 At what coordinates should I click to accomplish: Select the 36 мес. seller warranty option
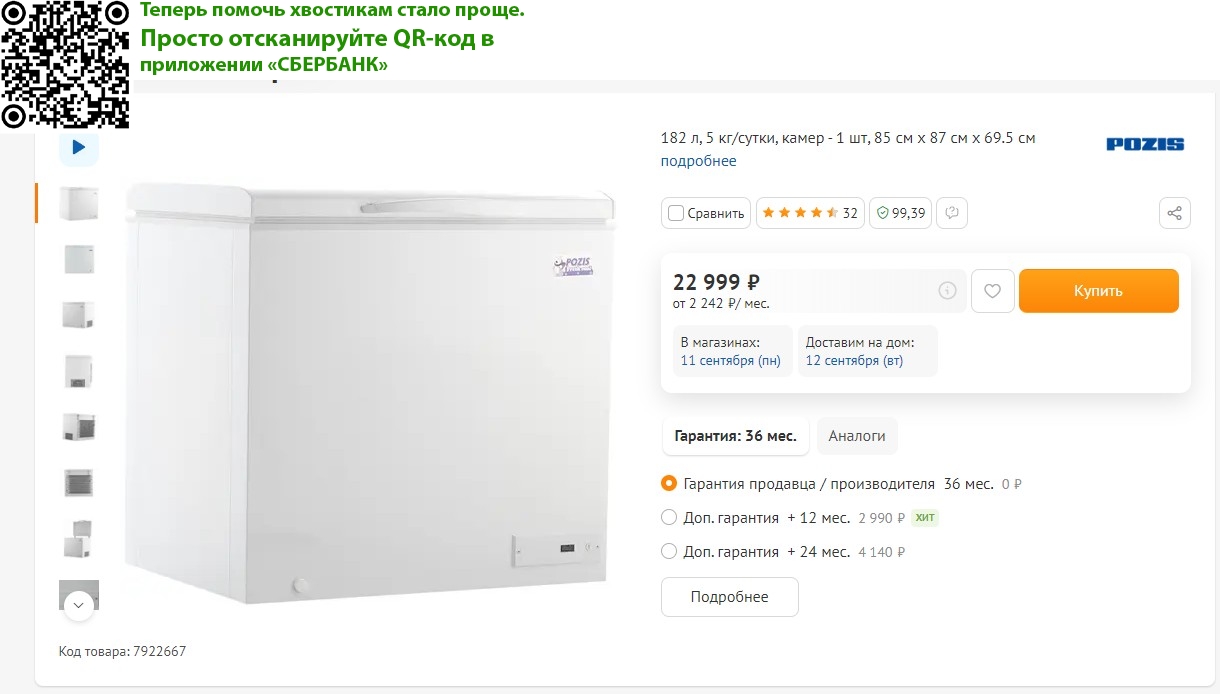(x=669, y=484)
